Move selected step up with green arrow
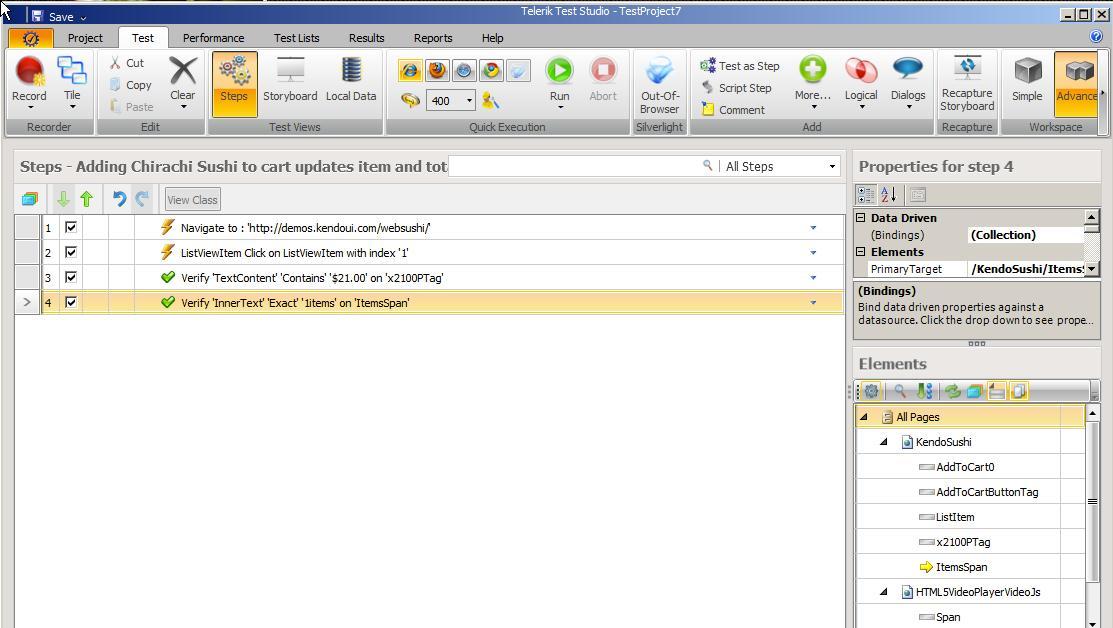1113x628 pixels. [87, 199]
